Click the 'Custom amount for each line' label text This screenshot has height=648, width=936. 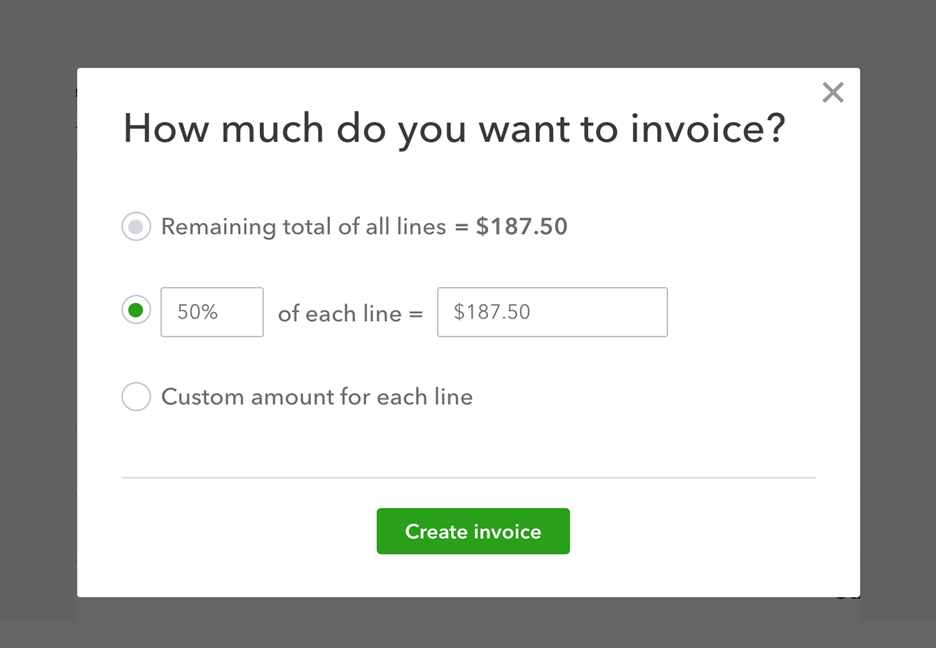click(317, 397)
